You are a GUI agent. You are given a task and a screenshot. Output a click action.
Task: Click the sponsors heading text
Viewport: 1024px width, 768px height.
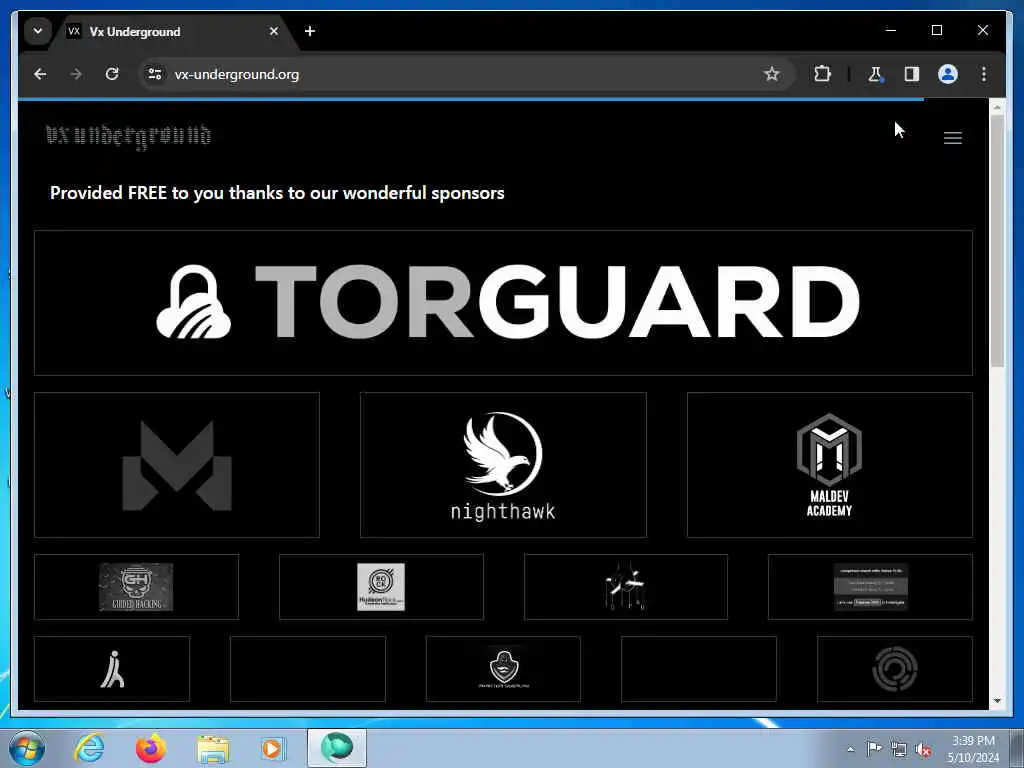277,193
